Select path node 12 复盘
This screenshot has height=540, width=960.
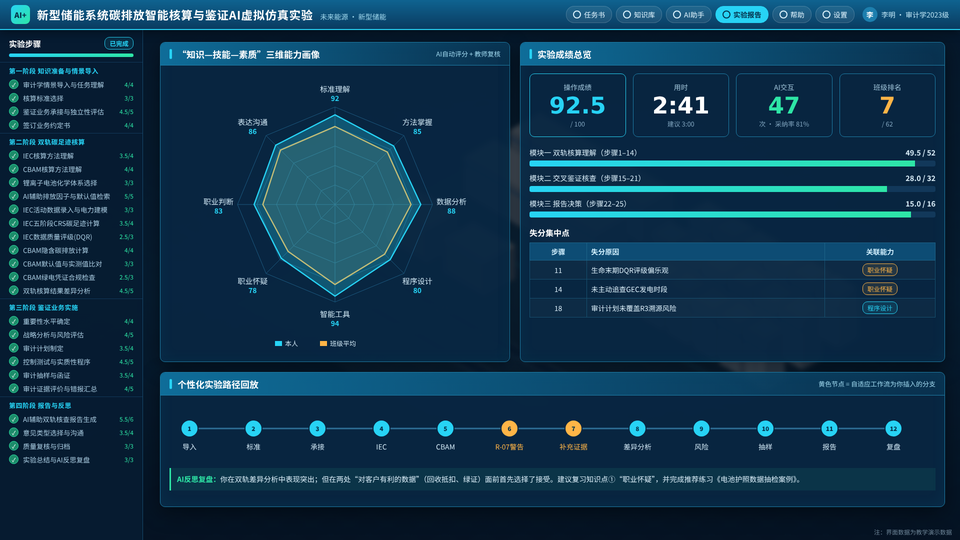(x=893, y=429)
